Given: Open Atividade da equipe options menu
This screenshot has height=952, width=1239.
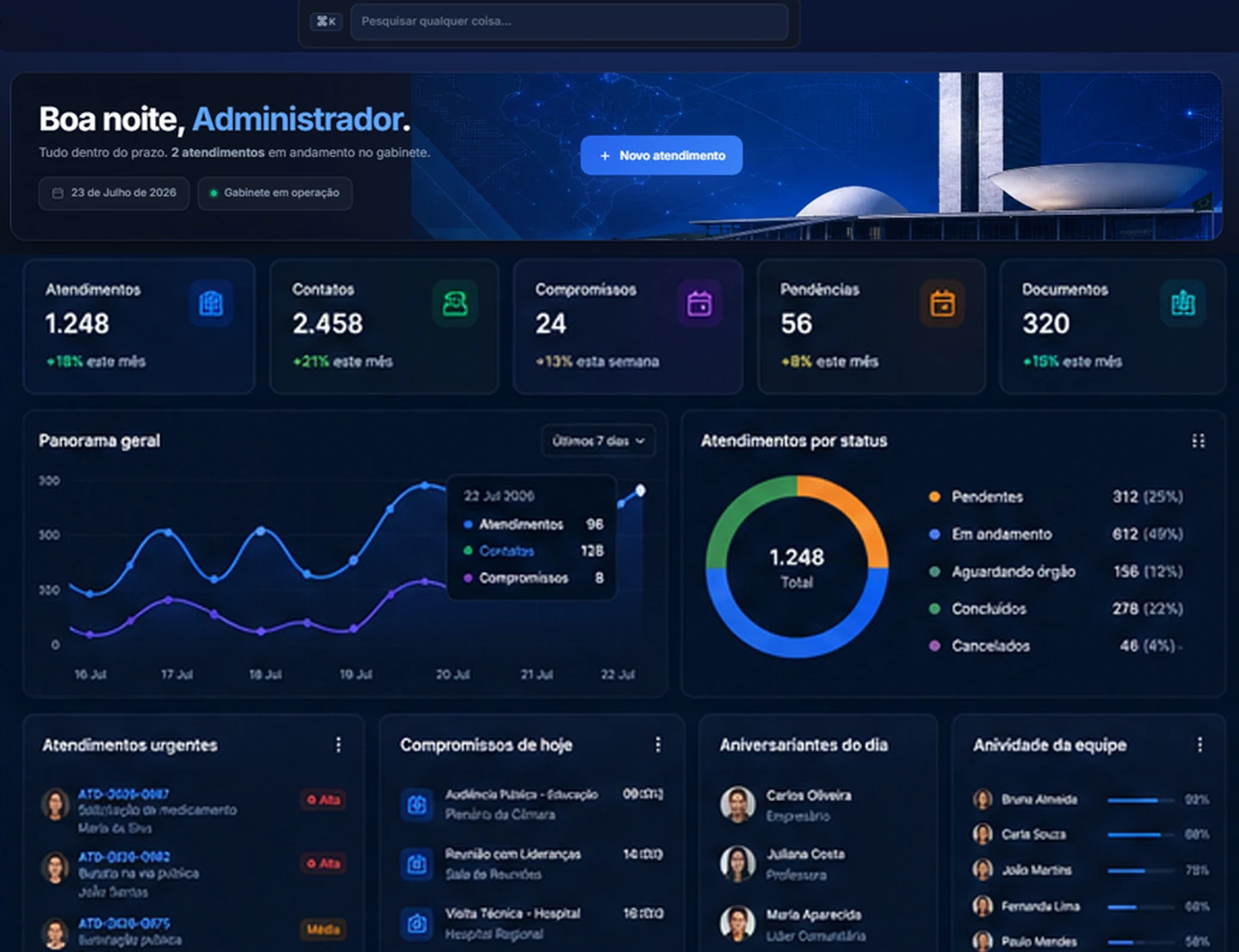Looking at the screenshot, I should (1199, 745).
